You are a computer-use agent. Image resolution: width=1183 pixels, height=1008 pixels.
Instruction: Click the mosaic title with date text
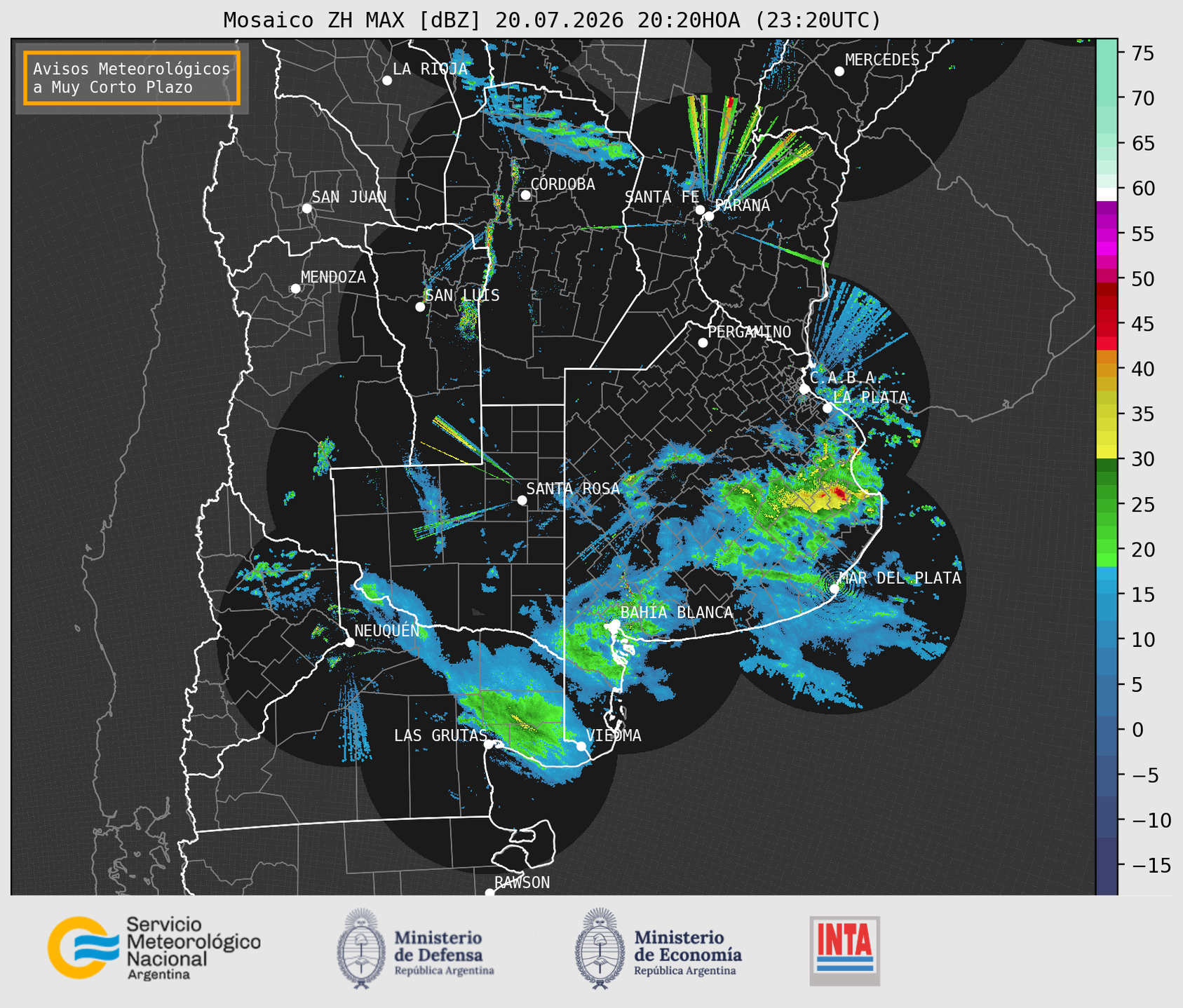[x=552, y=20]
